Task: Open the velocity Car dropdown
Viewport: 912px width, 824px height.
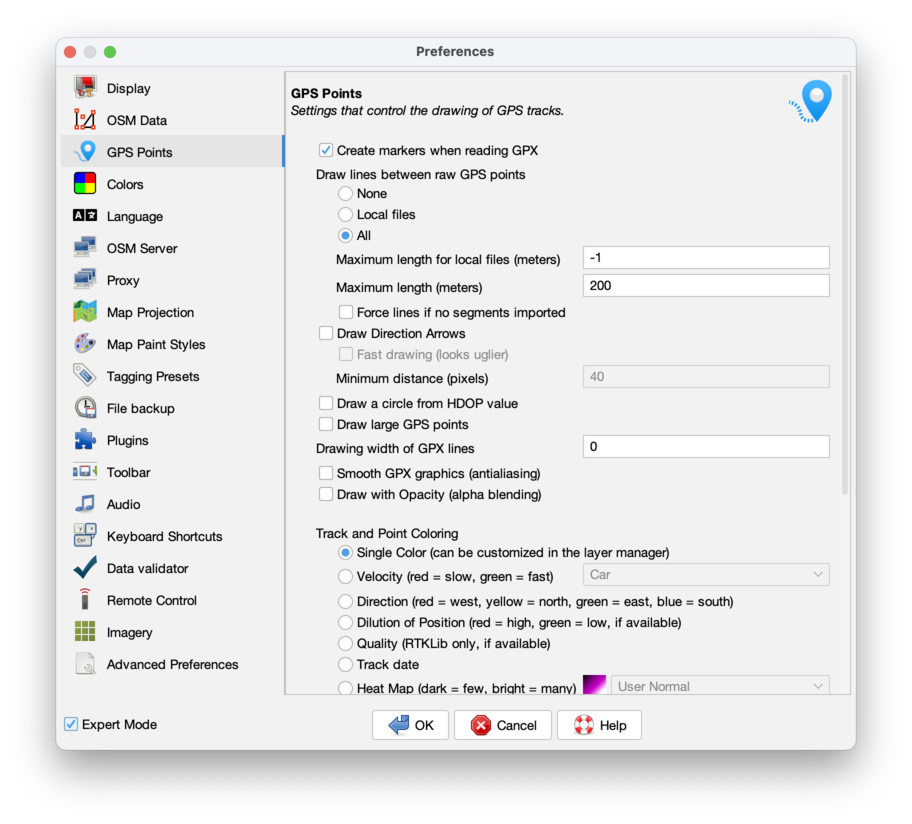Action: pyautogui.click(x=705, y=574)
